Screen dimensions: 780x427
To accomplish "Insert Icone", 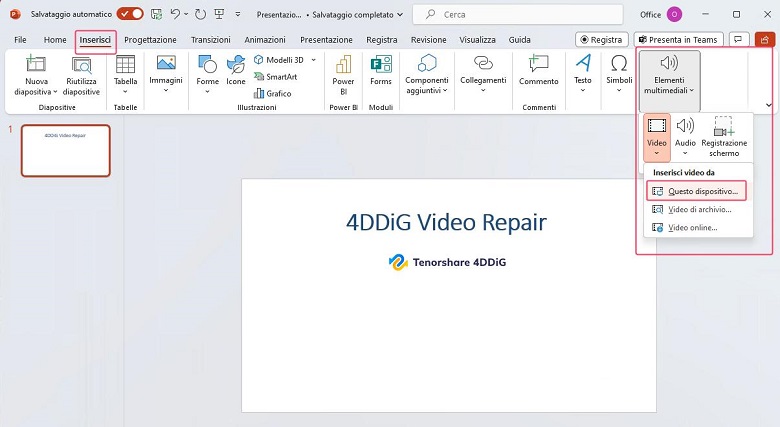I will pos(236,71).
